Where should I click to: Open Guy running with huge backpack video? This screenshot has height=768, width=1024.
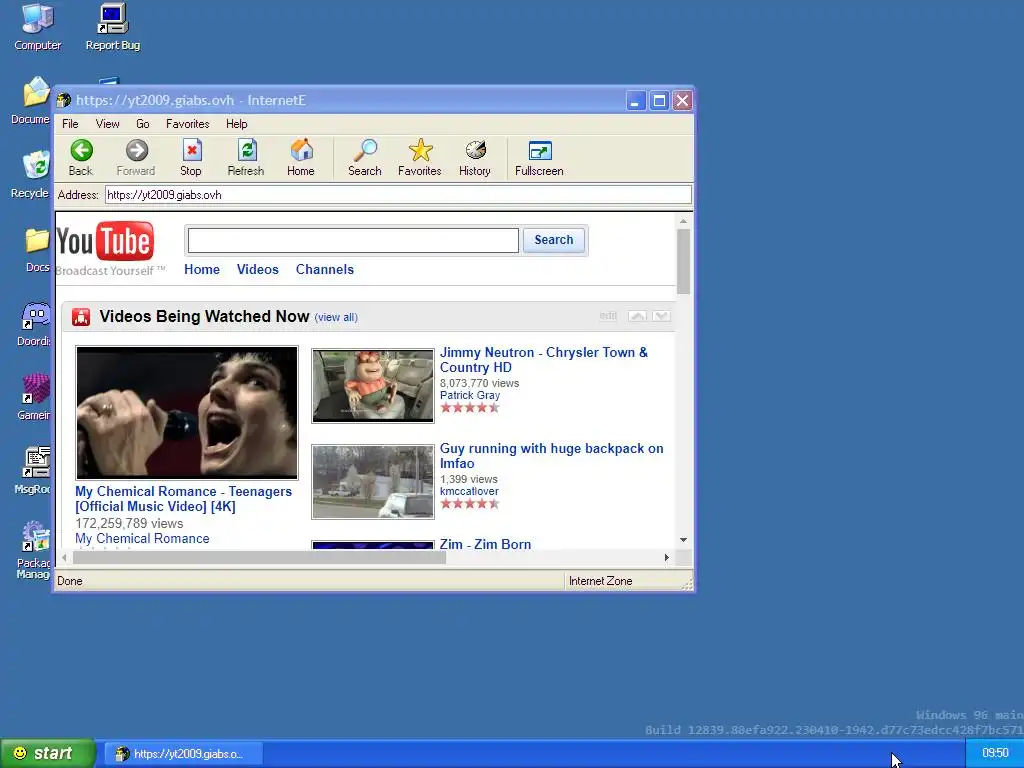551,456
